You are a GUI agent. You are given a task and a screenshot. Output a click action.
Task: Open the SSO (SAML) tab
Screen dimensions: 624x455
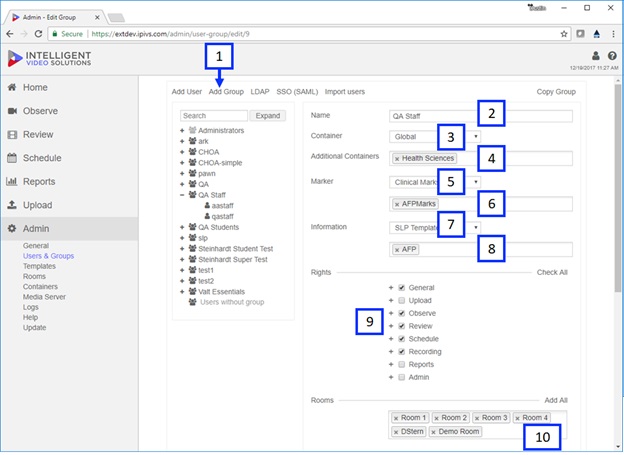point(297,92)
